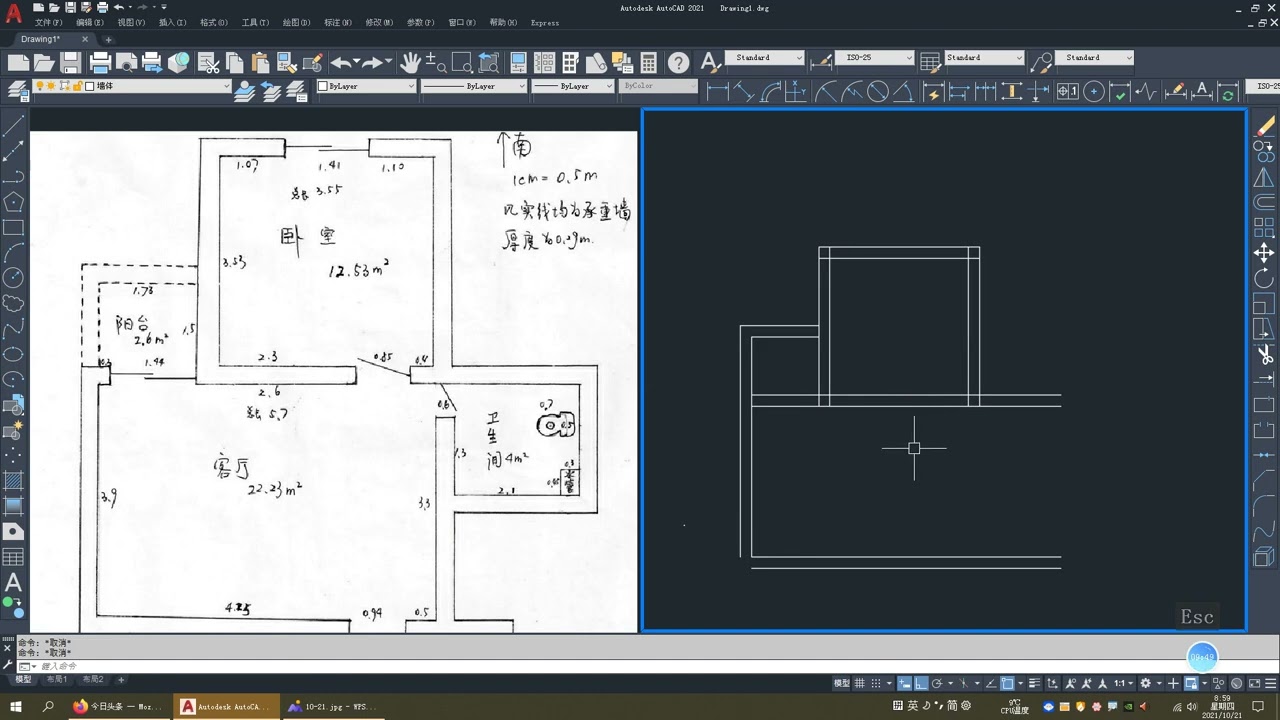Add a new drawing tab with plus button
The height and width of the screenshot is (720, 1280).
pyautogui.click(x=108, y=40)
